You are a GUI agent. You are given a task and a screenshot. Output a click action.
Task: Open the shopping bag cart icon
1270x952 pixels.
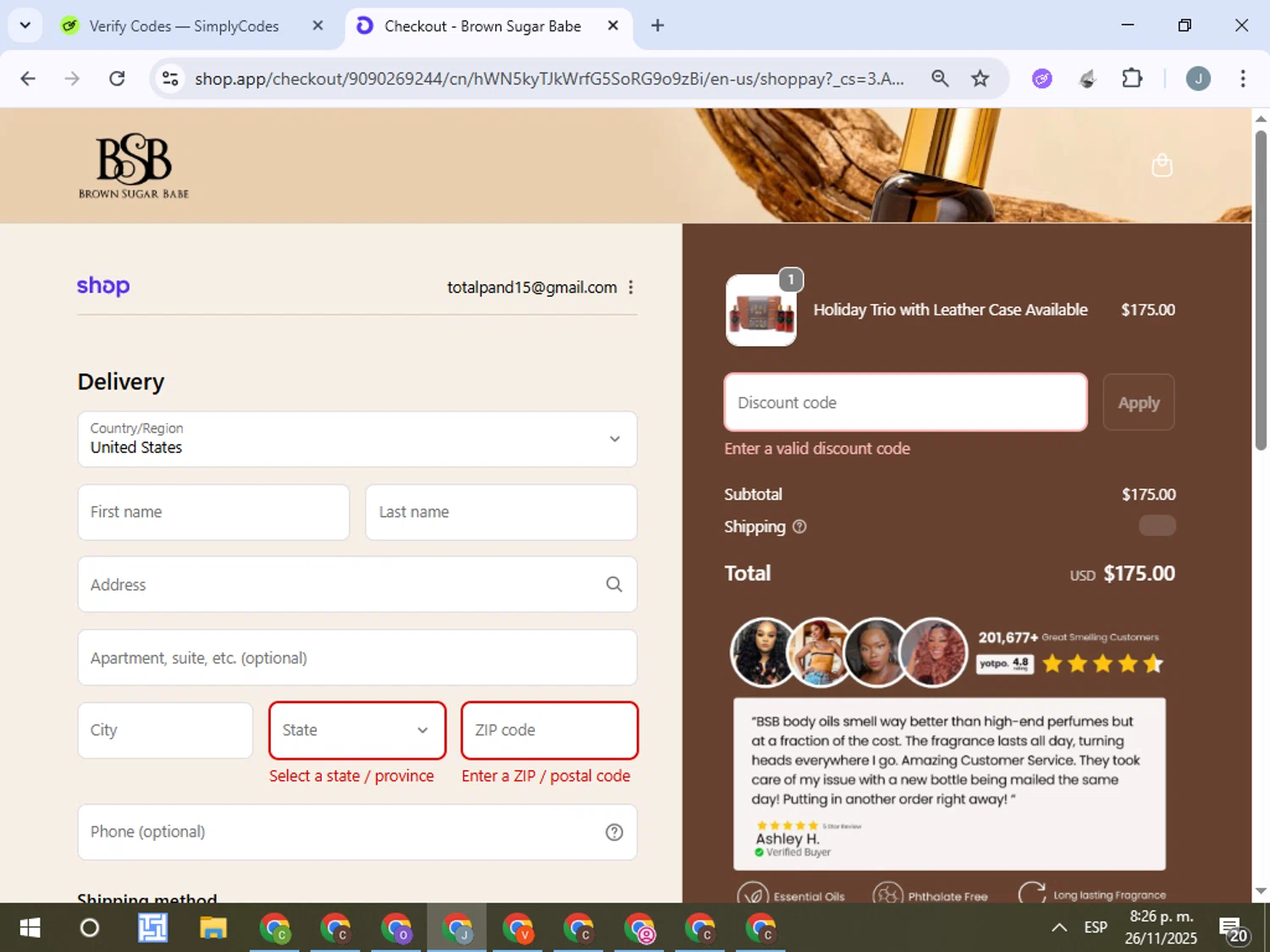pos(1162,165)
